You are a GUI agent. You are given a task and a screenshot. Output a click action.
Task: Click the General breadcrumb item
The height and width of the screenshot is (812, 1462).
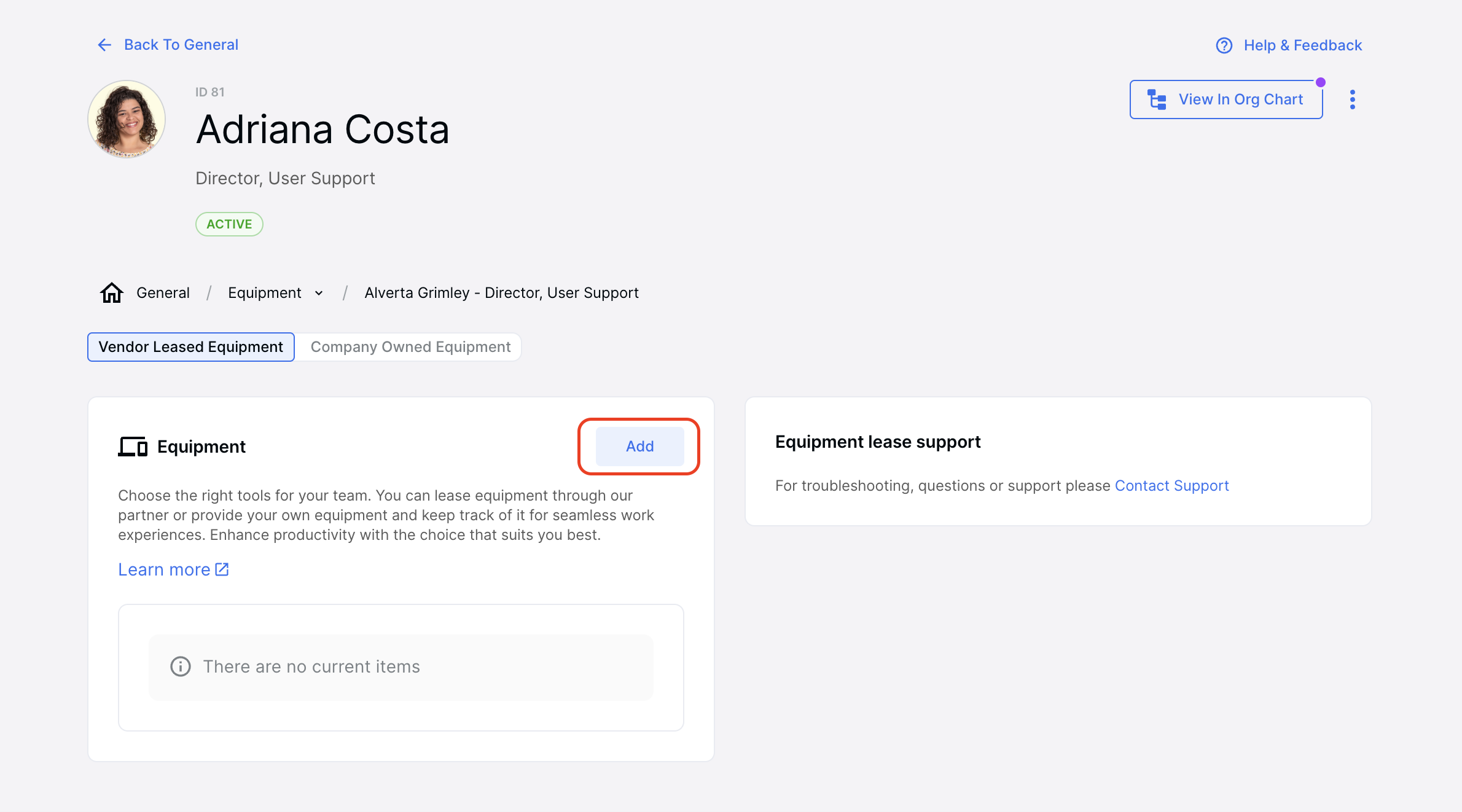click(x=163, y=293)
